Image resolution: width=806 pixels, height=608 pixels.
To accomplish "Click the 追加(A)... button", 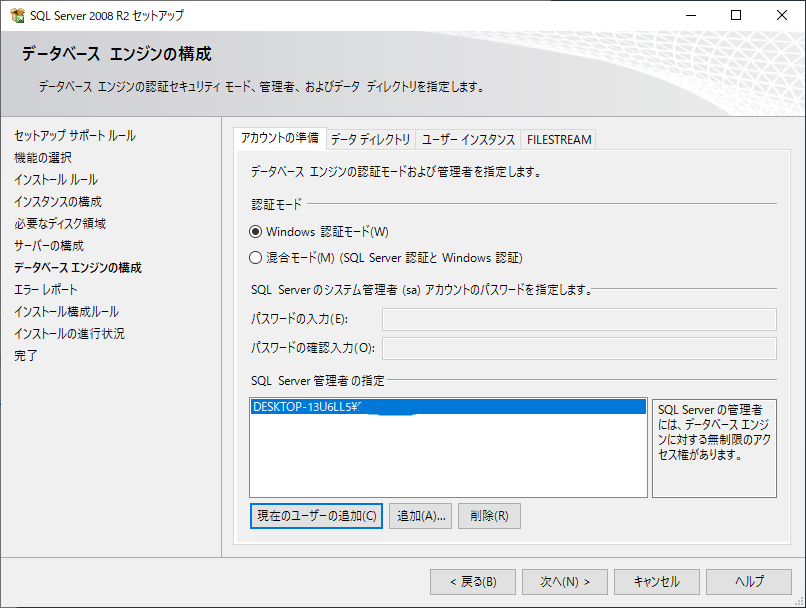I will pyautogui.click(x=421, y=516).
